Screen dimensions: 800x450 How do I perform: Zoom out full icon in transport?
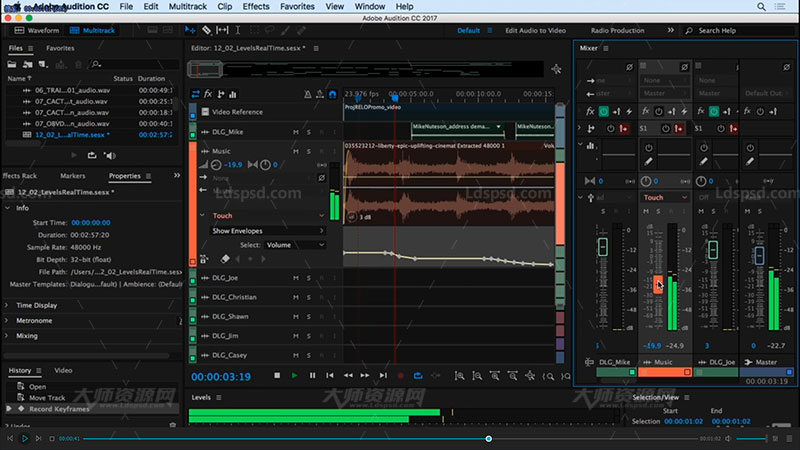click(x=531, y=376)
